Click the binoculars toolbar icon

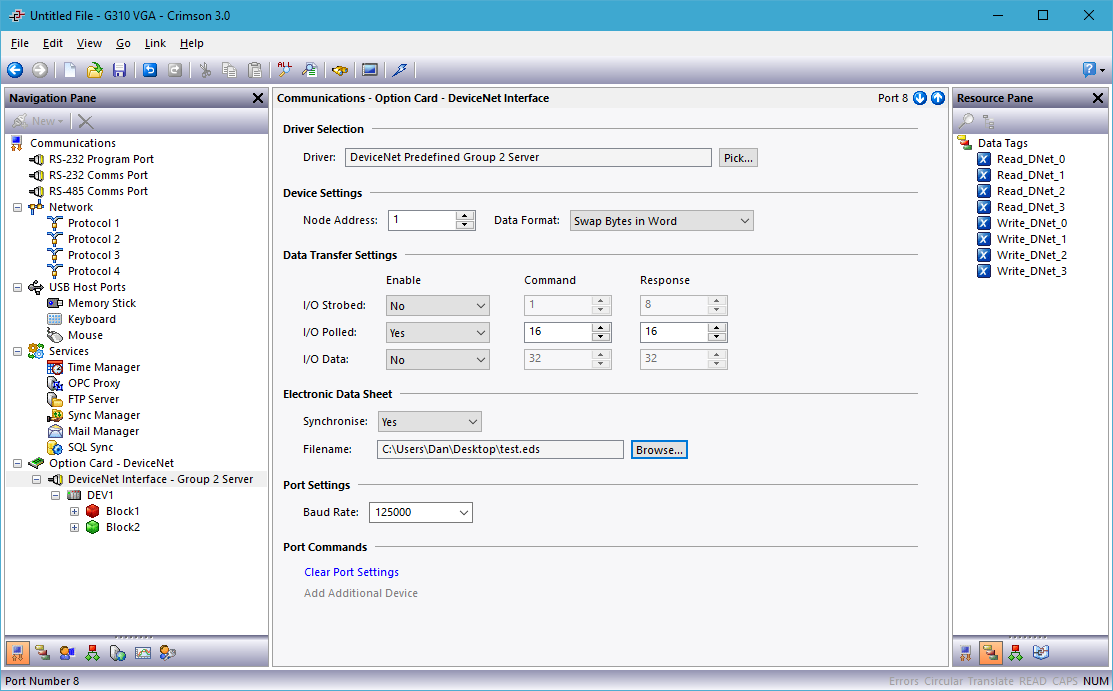coord(340,70)
